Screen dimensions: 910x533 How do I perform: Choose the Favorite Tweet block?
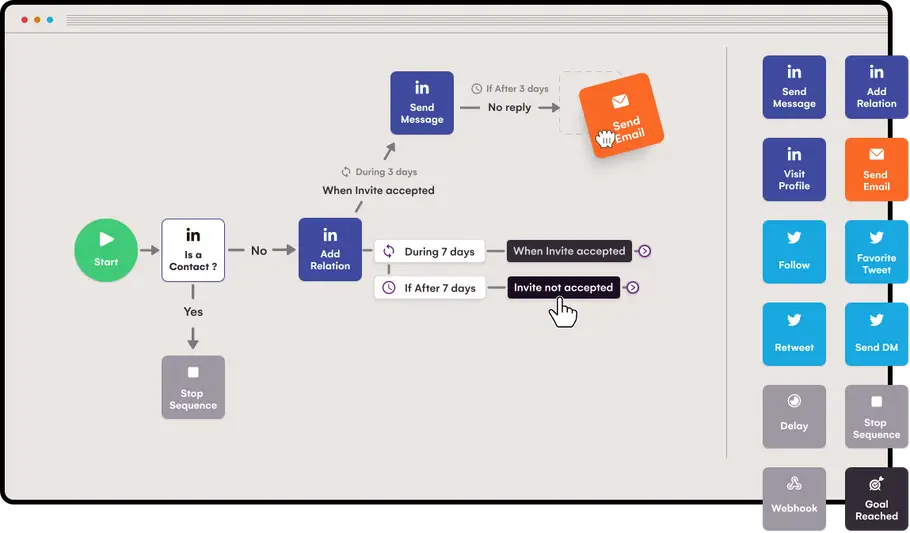(876, 252)
